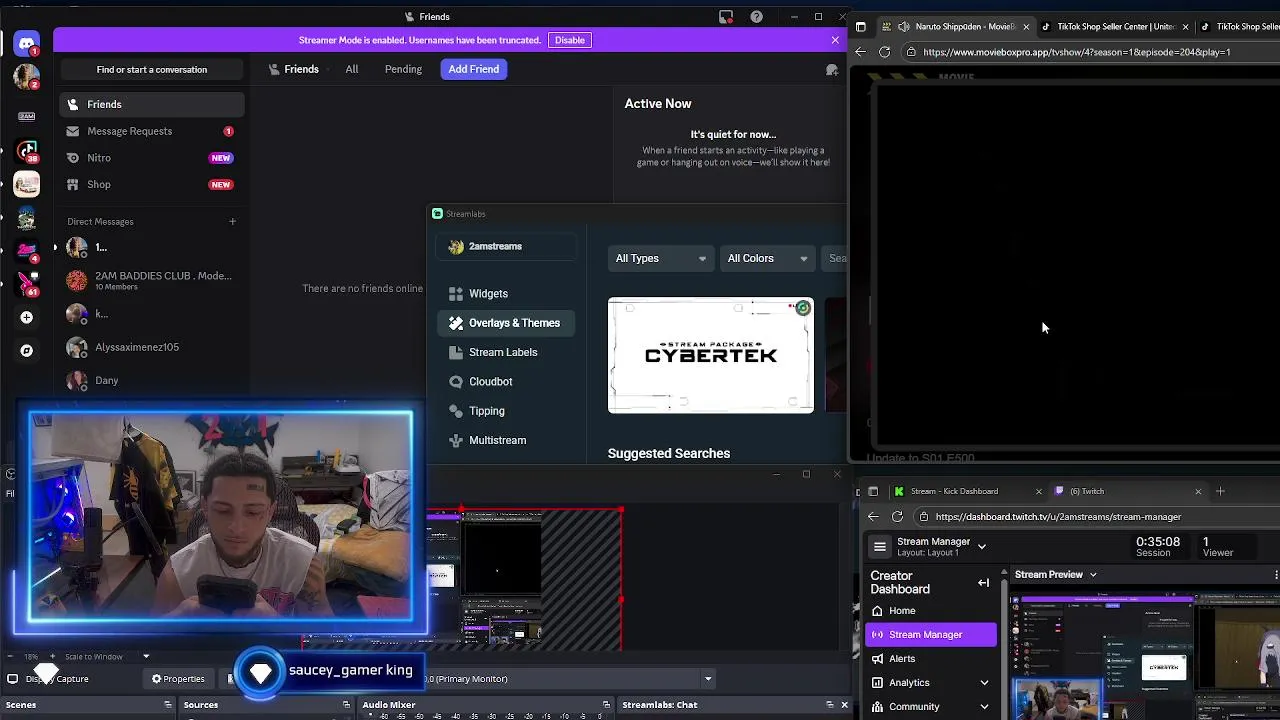Click the MovieBox URL address bar
The width and height of the screenshot is (1280, 720).
point(1090,52)
